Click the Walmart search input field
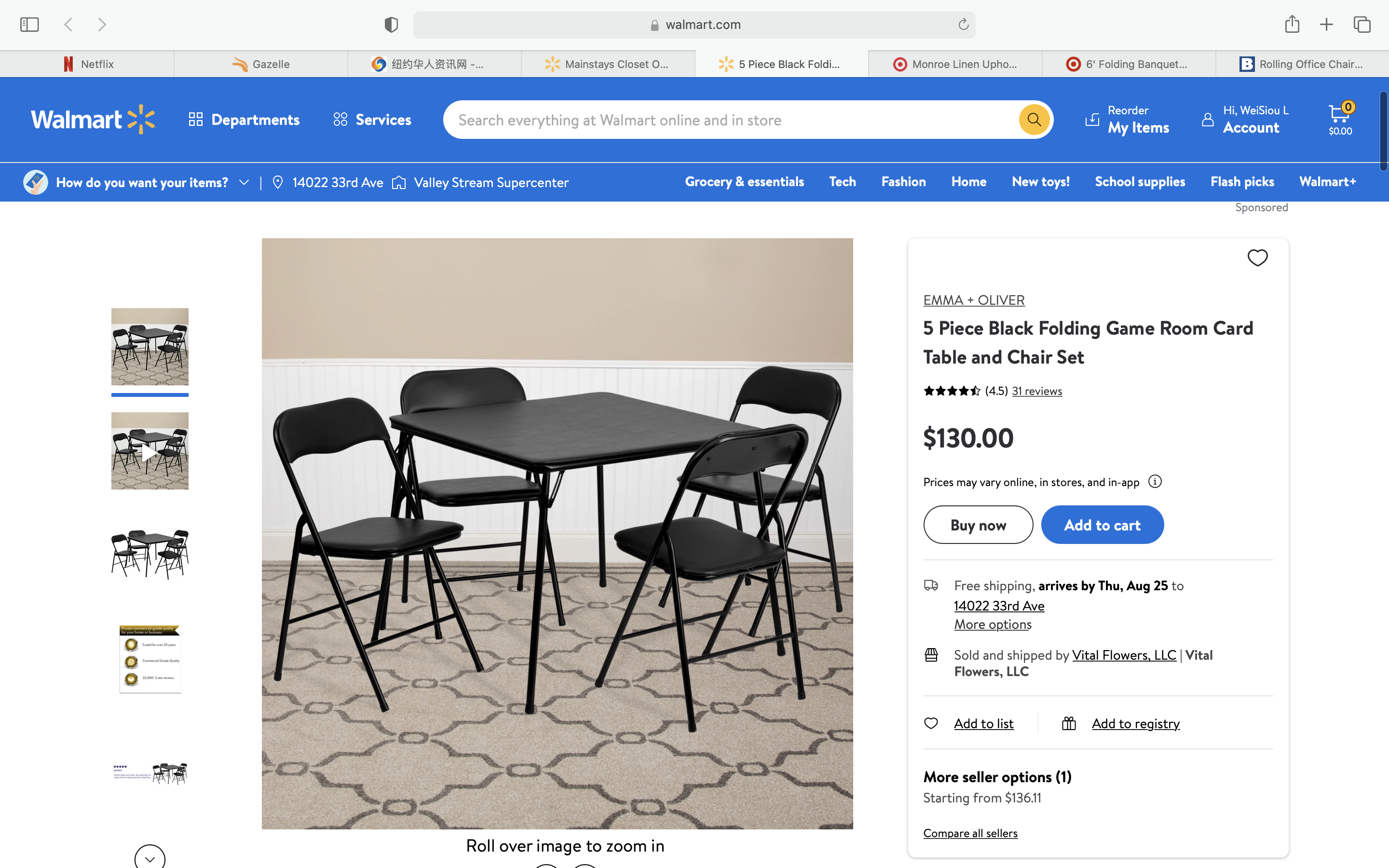The width and height of the screenshot is (1389, 868). pos(729,120)
